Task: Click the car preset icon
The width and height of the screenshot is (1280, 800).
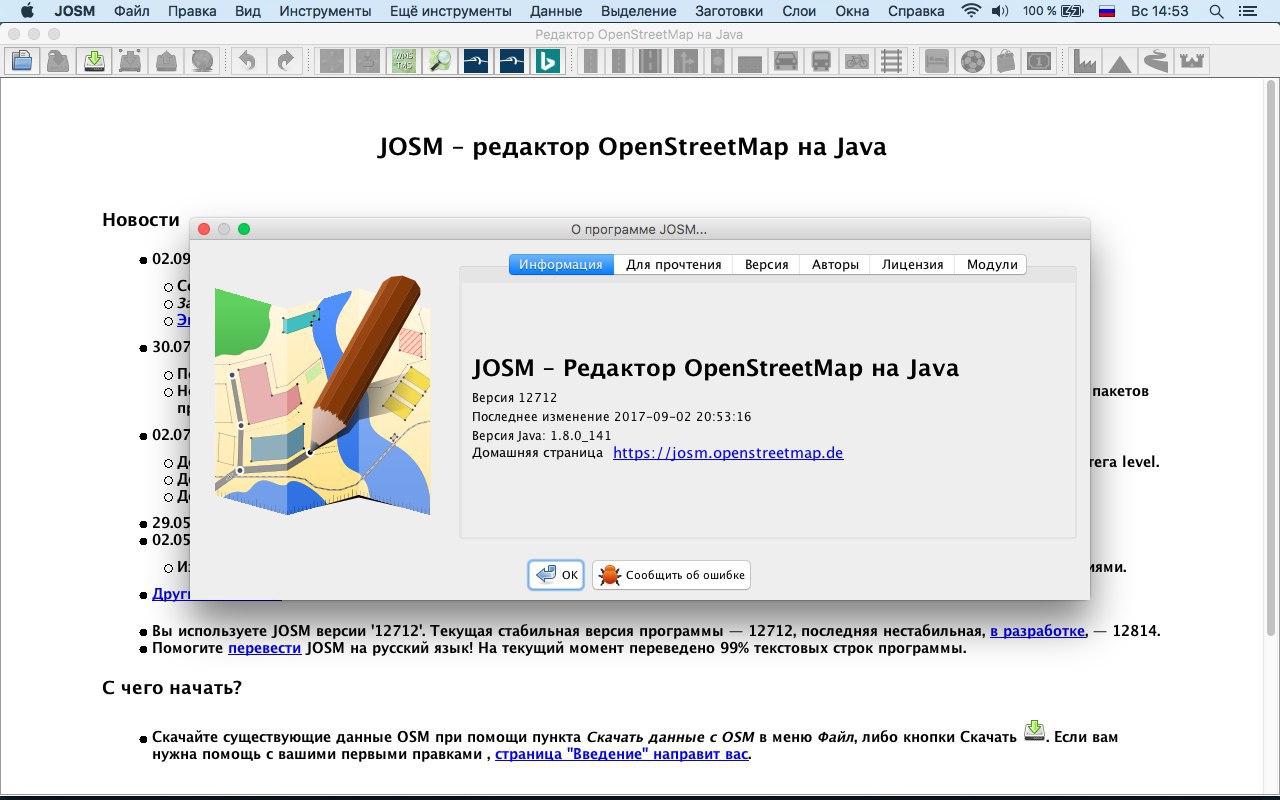Action: point(786,60)
